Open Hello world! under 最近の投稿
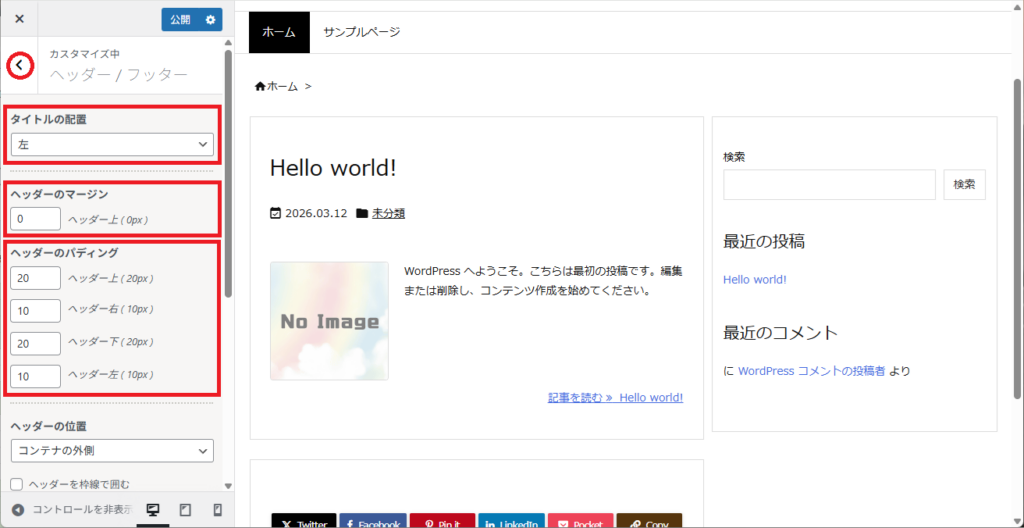This screenshot has width=1024, height=528. click(755, 280)
